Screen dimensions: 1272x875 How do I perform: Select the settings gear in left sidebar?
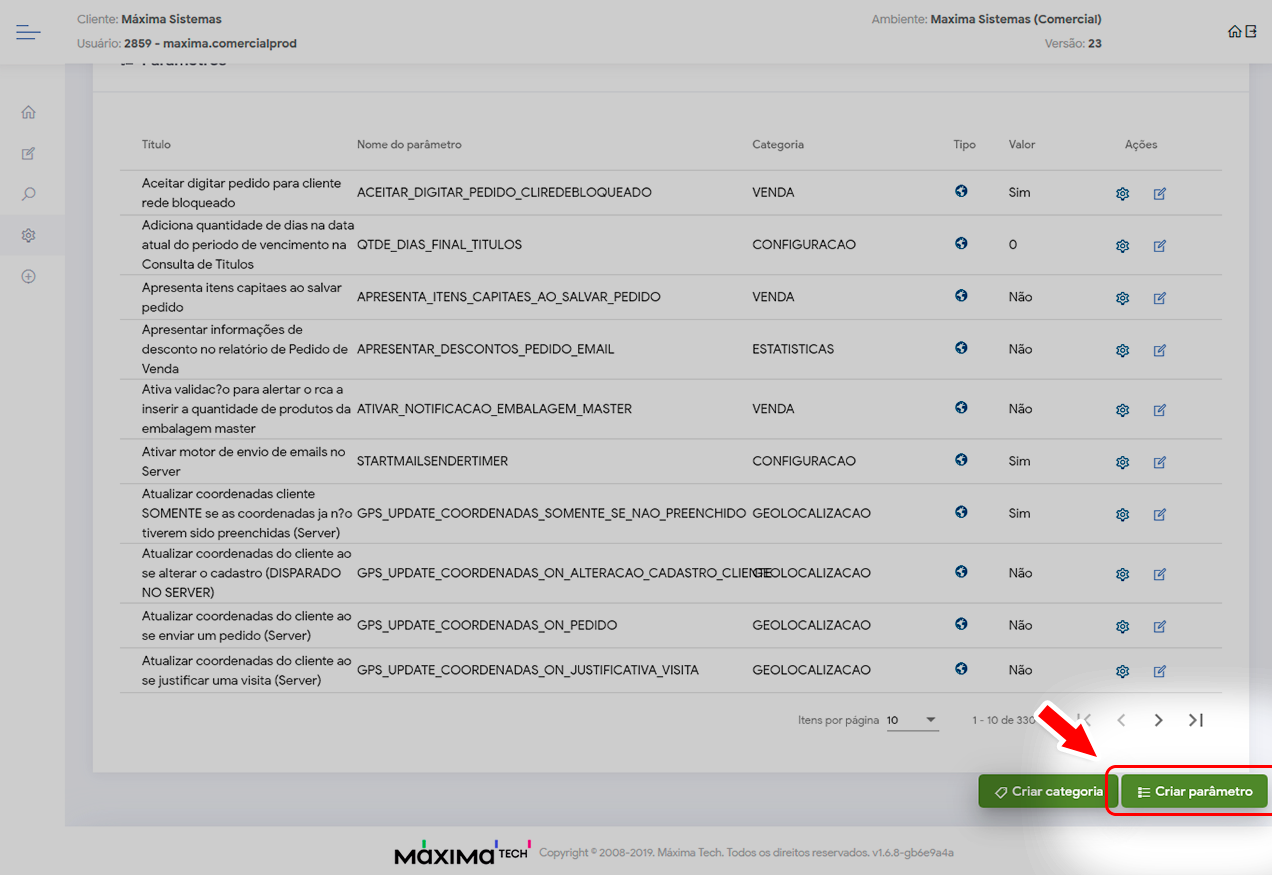point(28,236)
